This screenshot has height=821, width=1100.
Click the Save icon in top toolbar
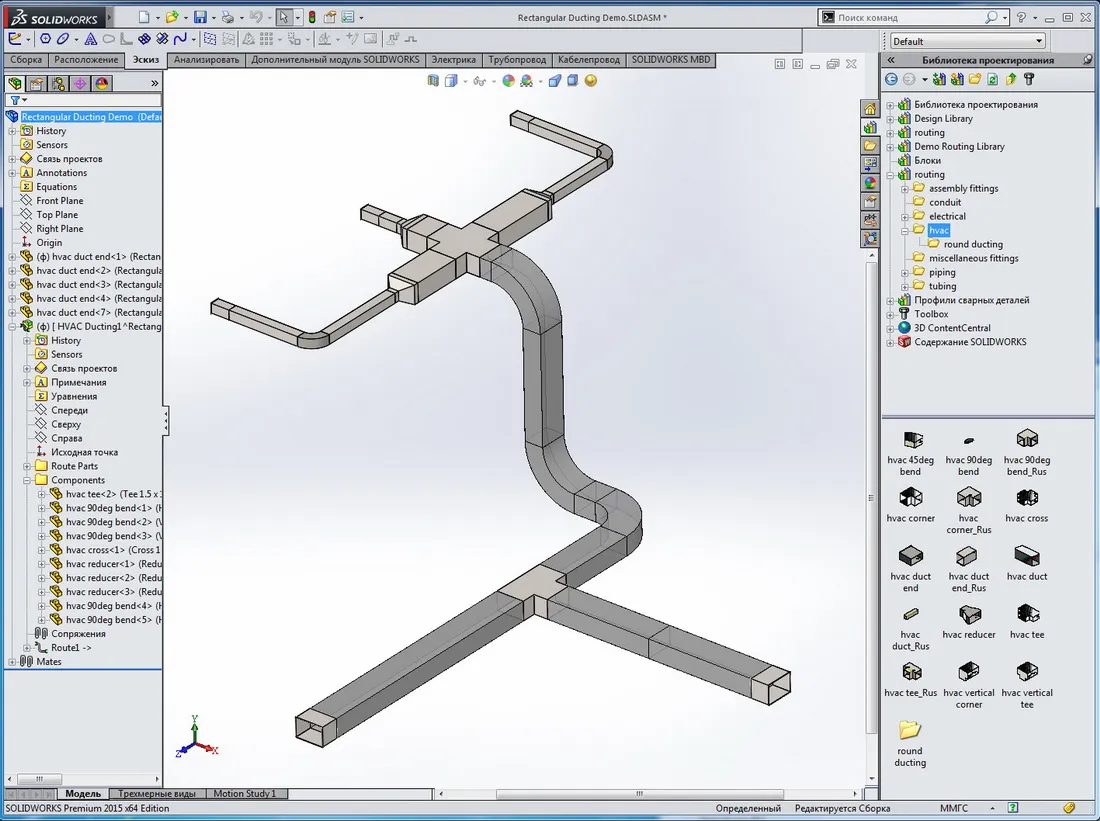[200, 18]
